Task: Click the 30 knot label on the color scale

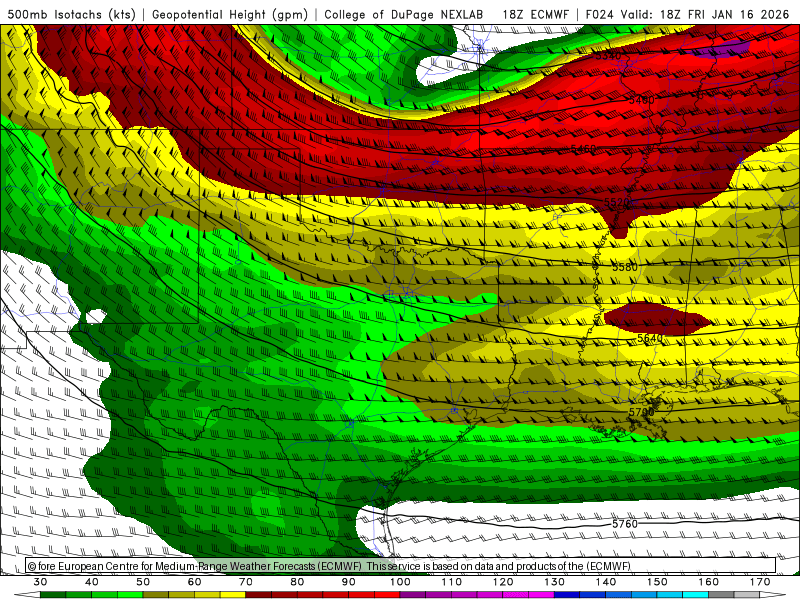Action: [x=40, y=582]
